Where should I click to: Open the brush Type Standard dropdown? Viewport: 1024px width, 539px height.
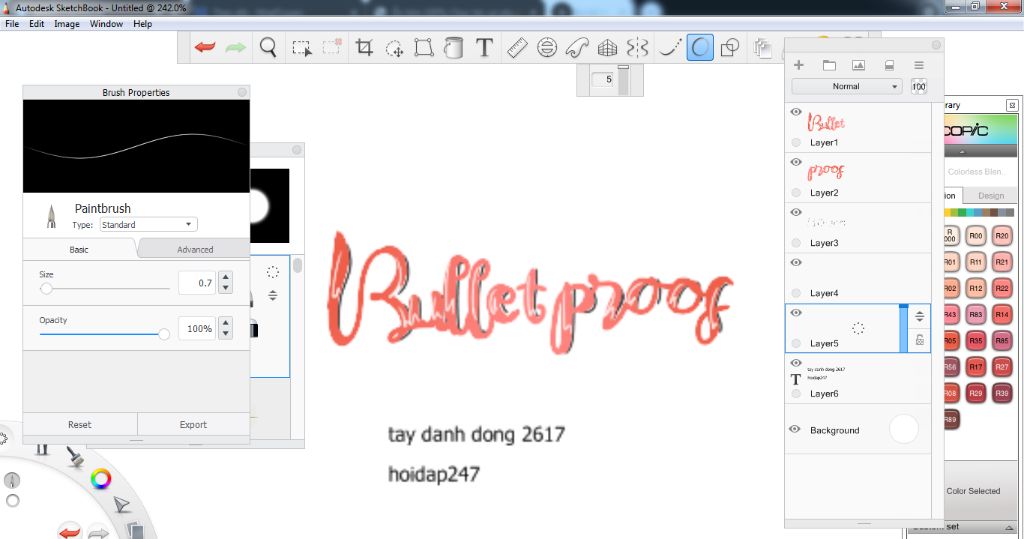pyautogui.click(x=148, y=225)
